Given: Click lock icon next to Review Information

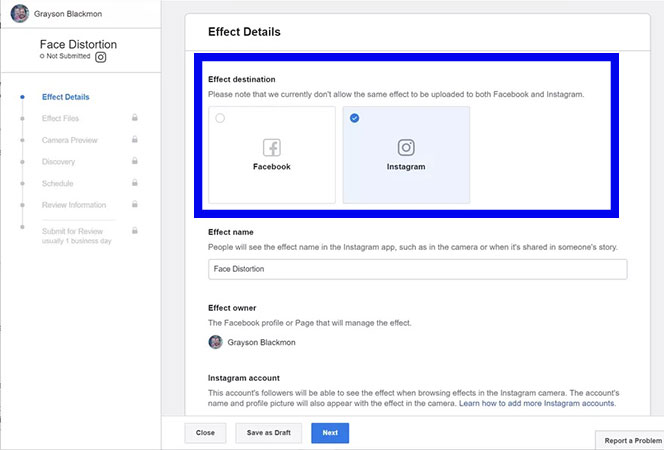Looking at the screenshot, I should click(135, 204).
